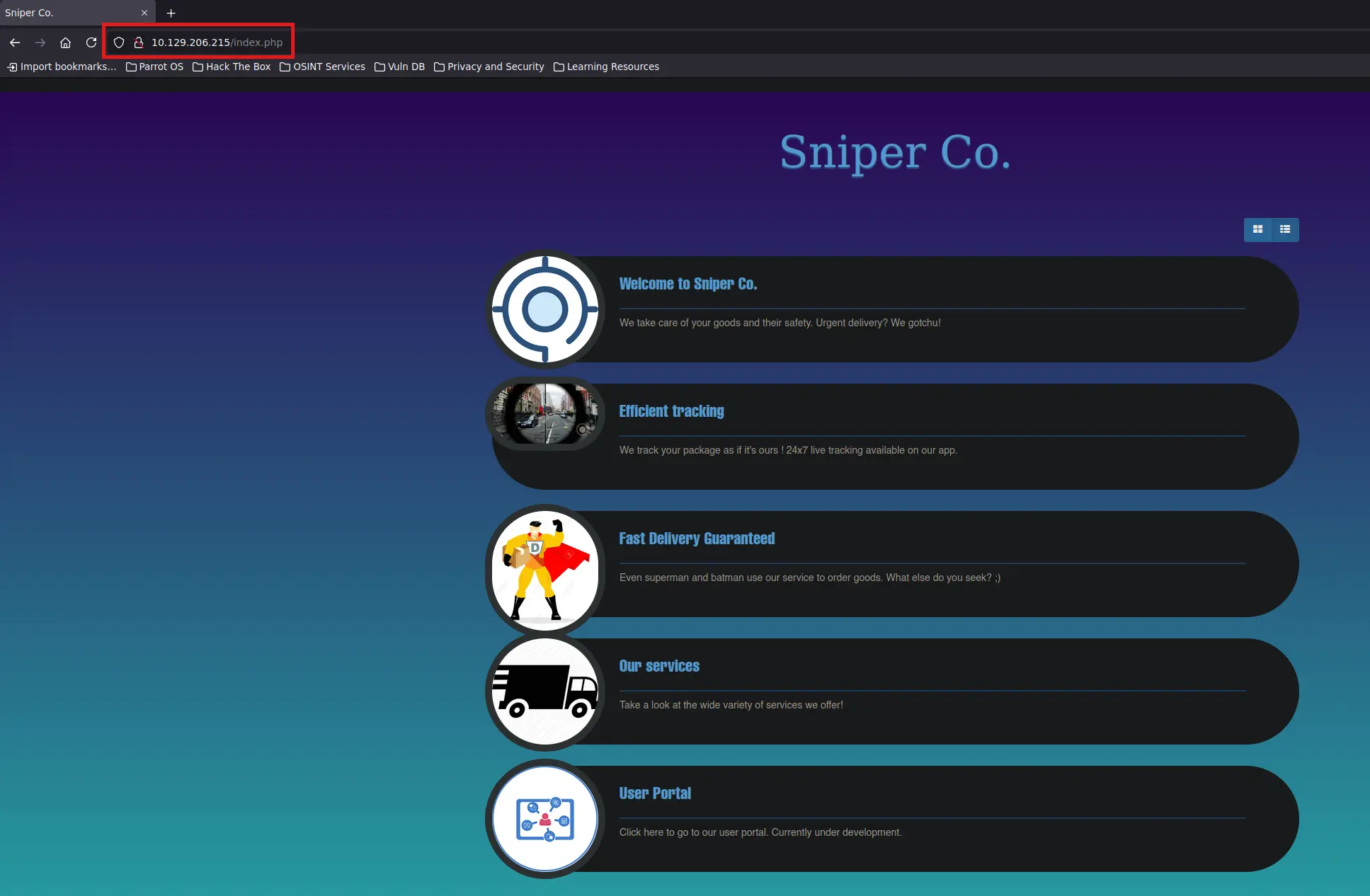
Task: Go to the browser home page icon
Action: pyautogui.click(x=65, y=42)
